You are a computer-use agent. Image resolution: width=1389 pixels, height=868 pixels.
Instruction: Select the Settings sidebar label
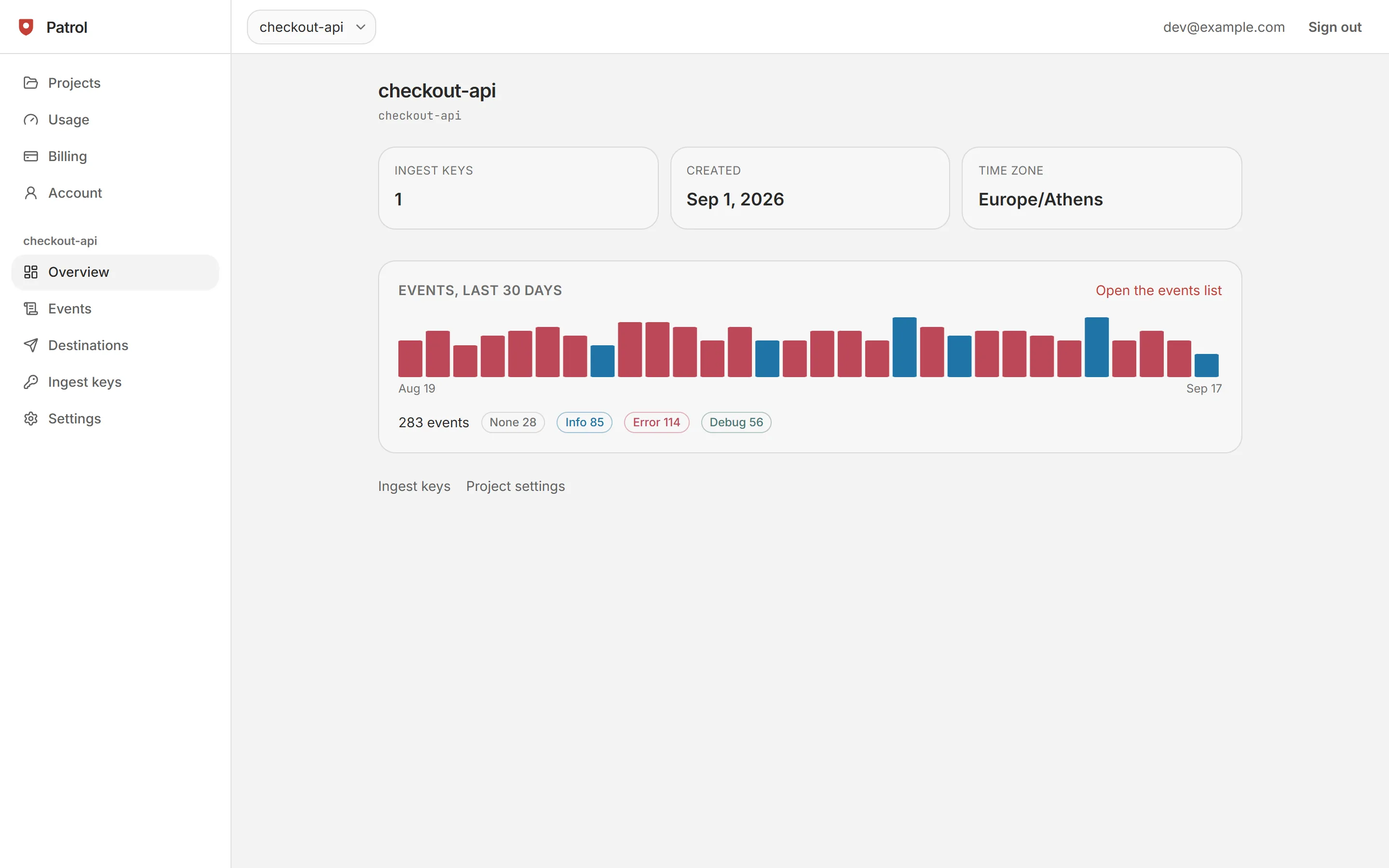(75, 419)
